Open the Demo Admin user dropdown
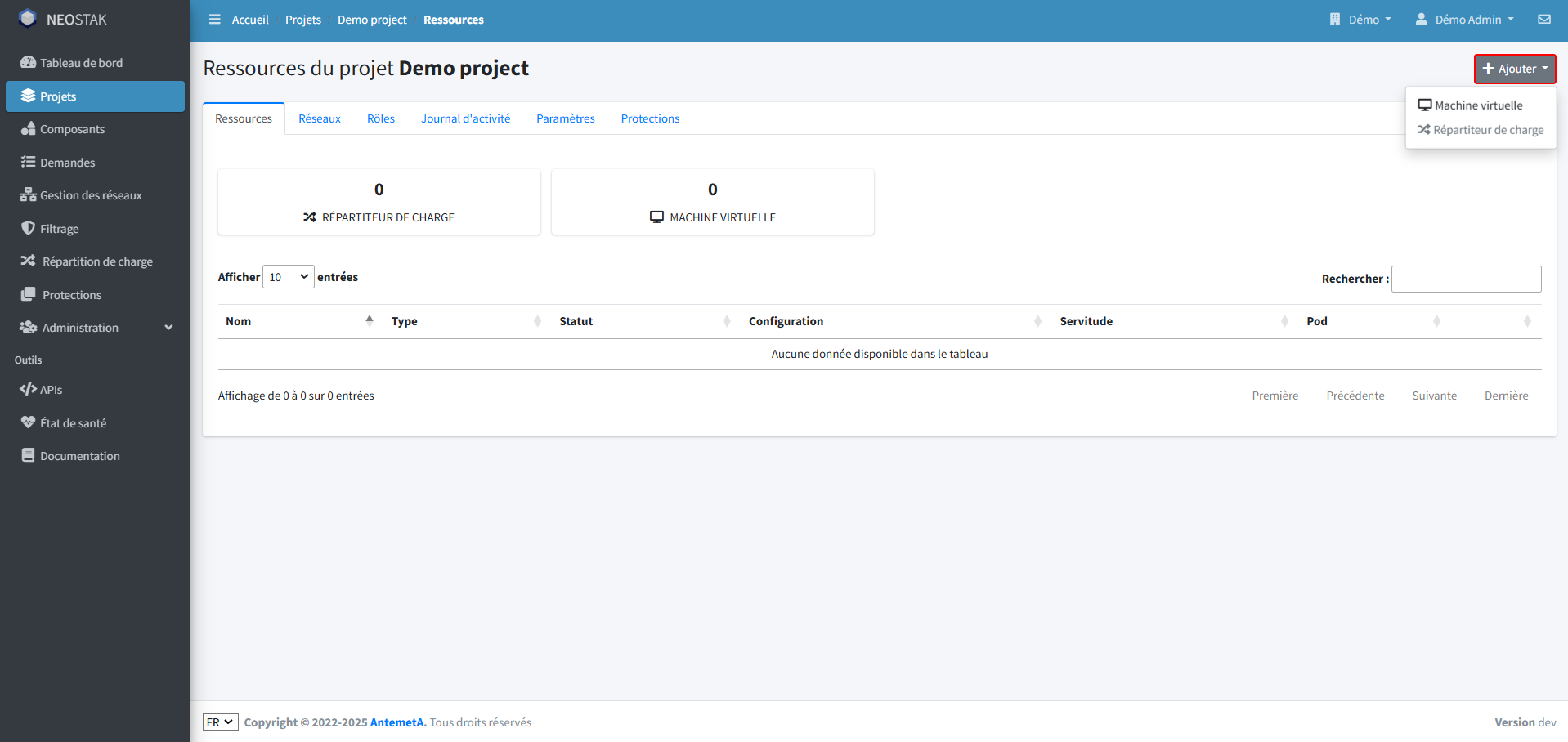The width and height of the screenshot is (1568, 742). 1463,19
